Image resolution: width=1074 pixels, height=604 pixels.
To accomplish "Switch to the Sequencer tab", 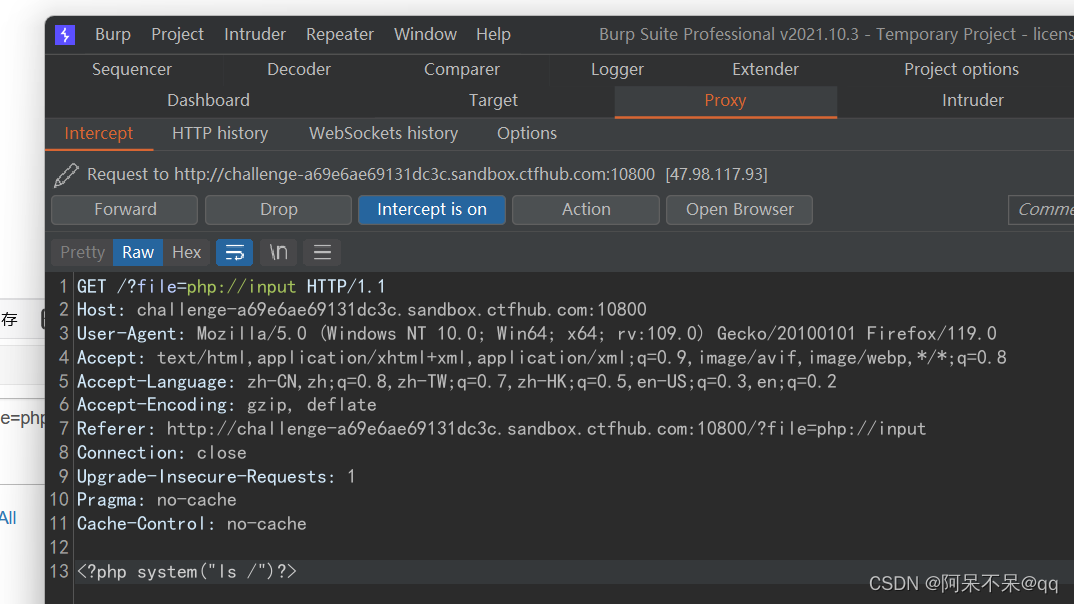I will point(132,69).
